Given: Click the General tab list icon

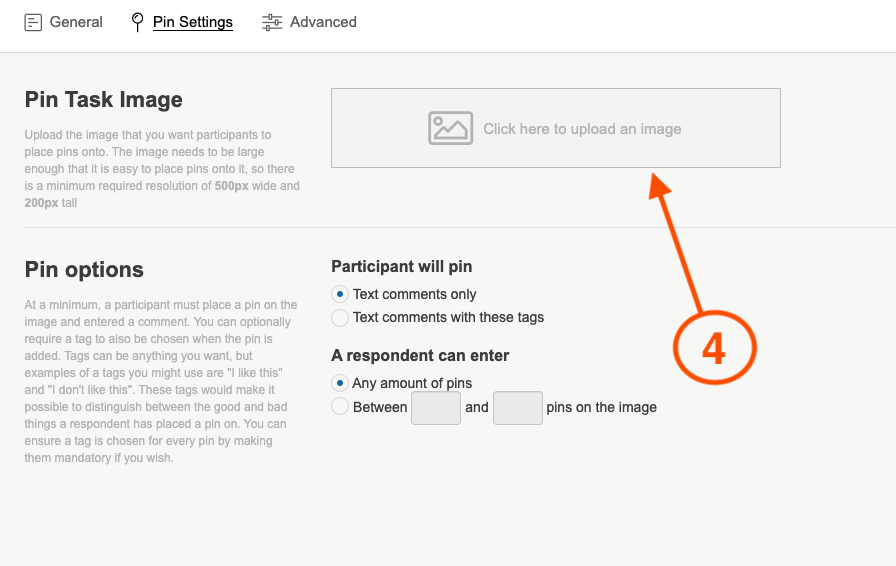Looking at the screenshot, I should pos(33,22).
